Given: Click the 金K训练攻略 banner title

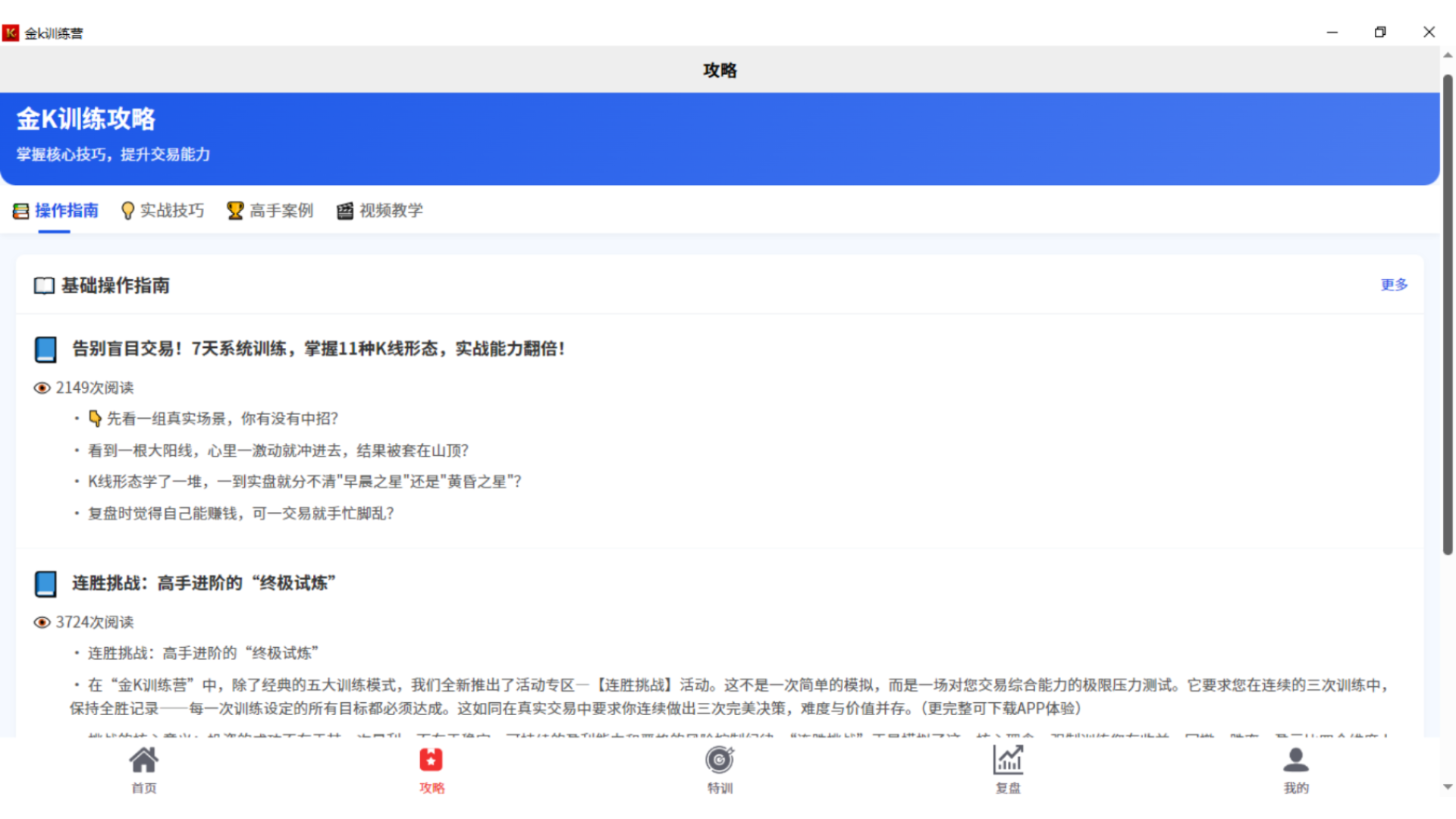Looking at the screenshot, I should 86,119.
